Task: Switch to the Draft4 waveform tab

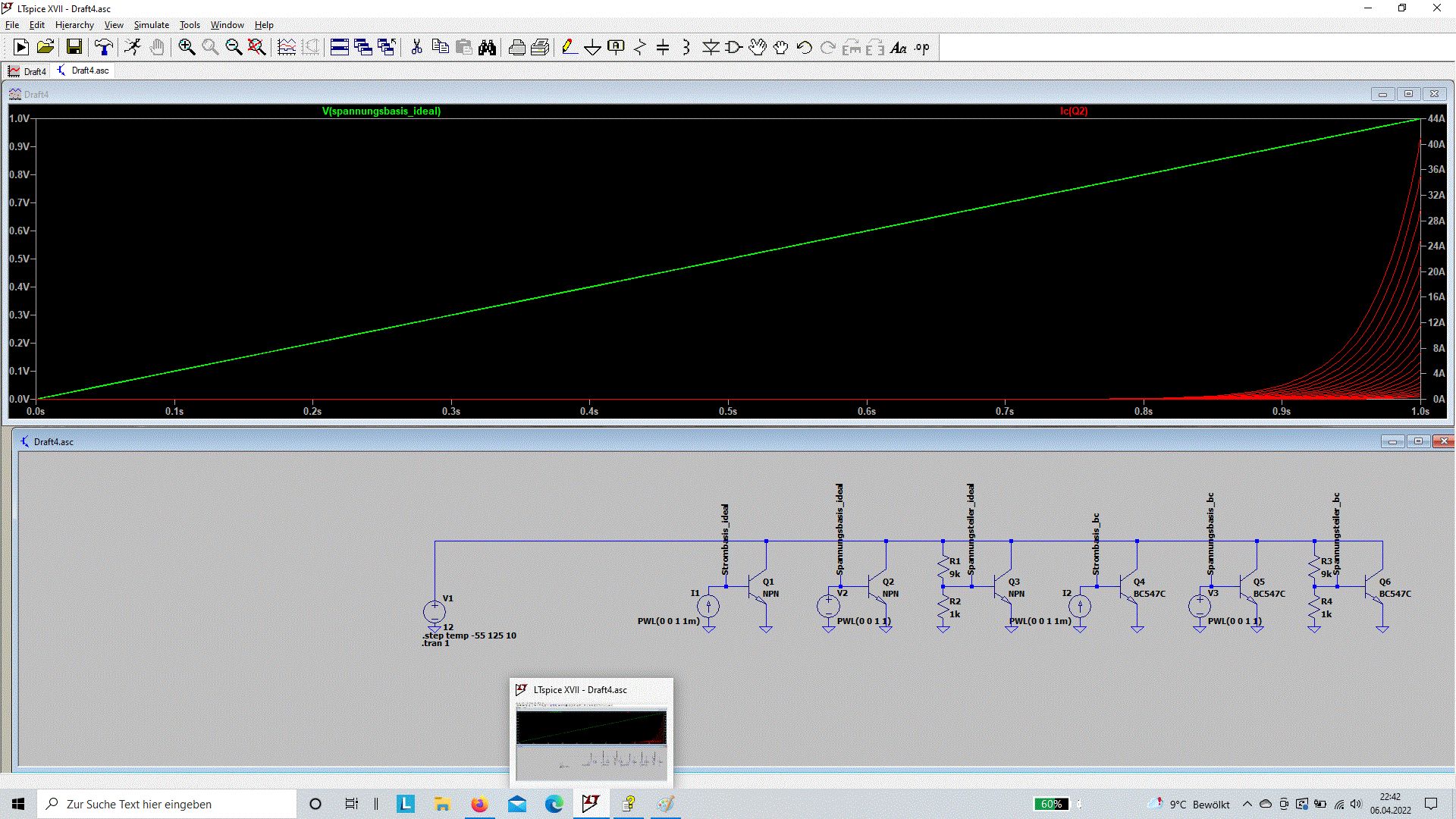Action: pyautogui.click(x=28, y=71)
